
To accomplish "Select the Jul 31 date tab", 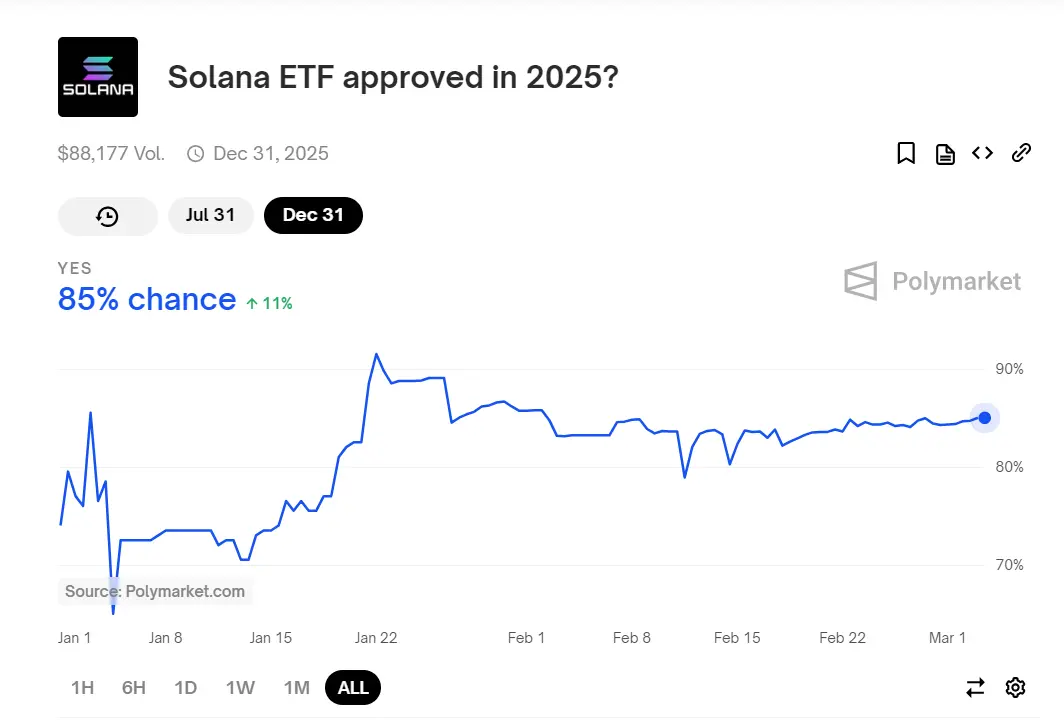I will point(210,215).
